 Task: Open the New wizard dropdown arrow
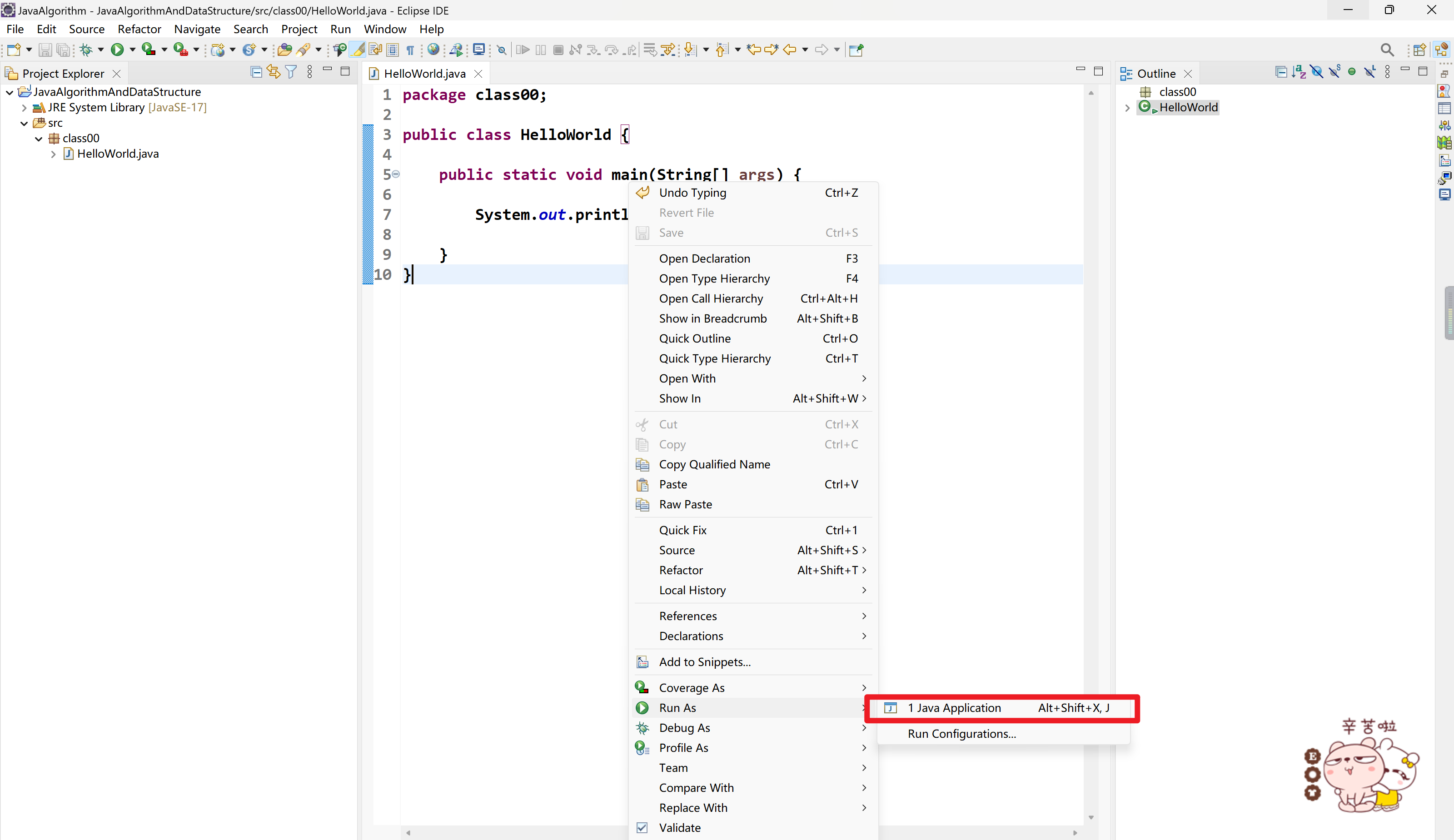click(29, 50)
